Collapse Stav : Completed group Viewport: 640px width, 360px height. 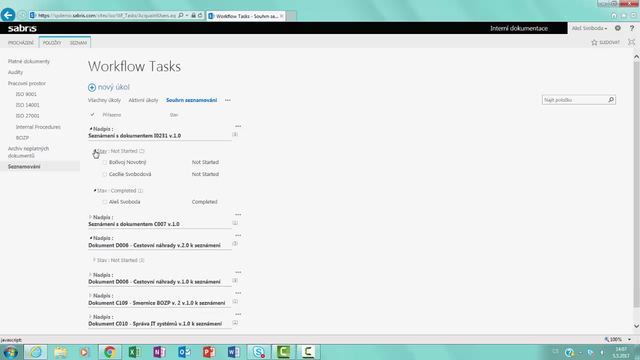[95, 191]
